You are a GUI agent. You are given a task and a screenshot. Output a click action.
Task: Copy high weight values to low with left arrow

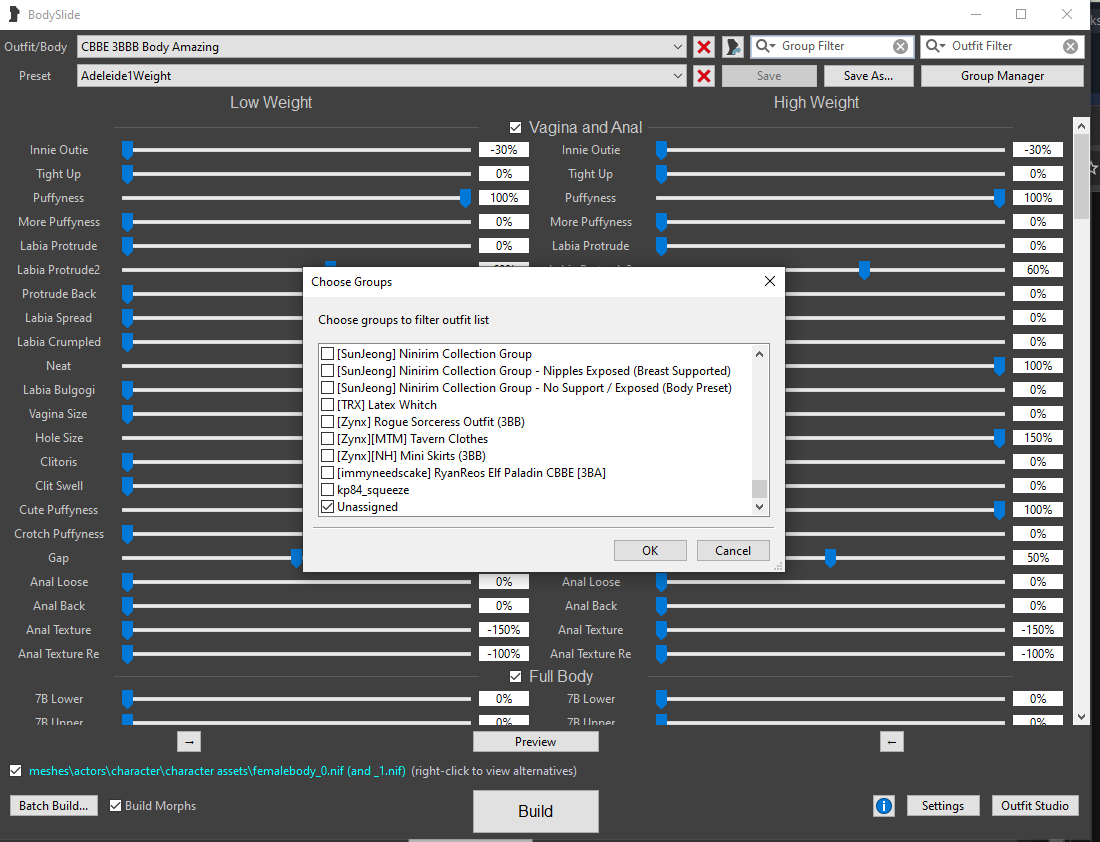(x=892, y=742)
